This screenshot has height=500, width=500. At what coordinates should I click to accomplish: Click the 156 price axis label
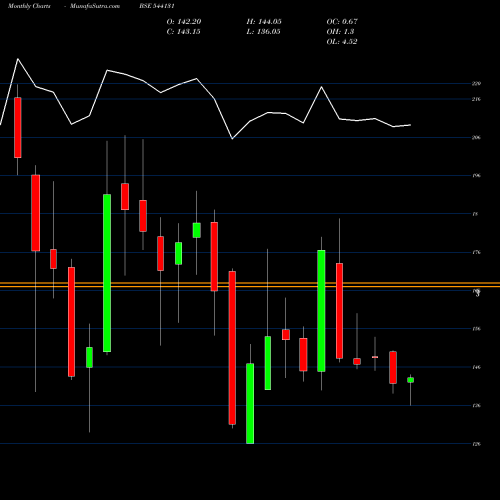point(476,329)
